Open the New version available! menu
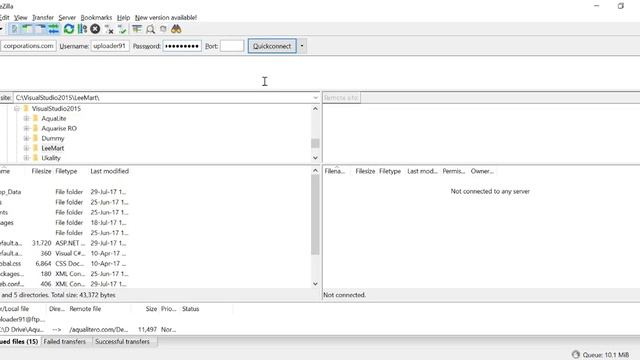640x360 pixels. [166, 18]
